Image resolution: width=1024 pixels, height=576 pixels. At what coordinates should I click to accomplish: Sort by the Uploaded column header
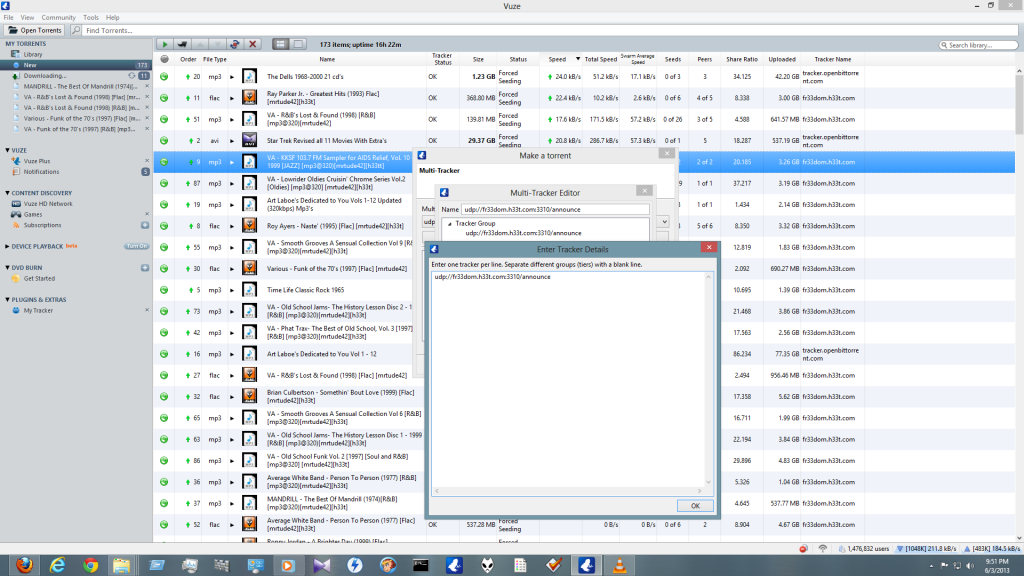pyautogui.click(x=782, y=59)
